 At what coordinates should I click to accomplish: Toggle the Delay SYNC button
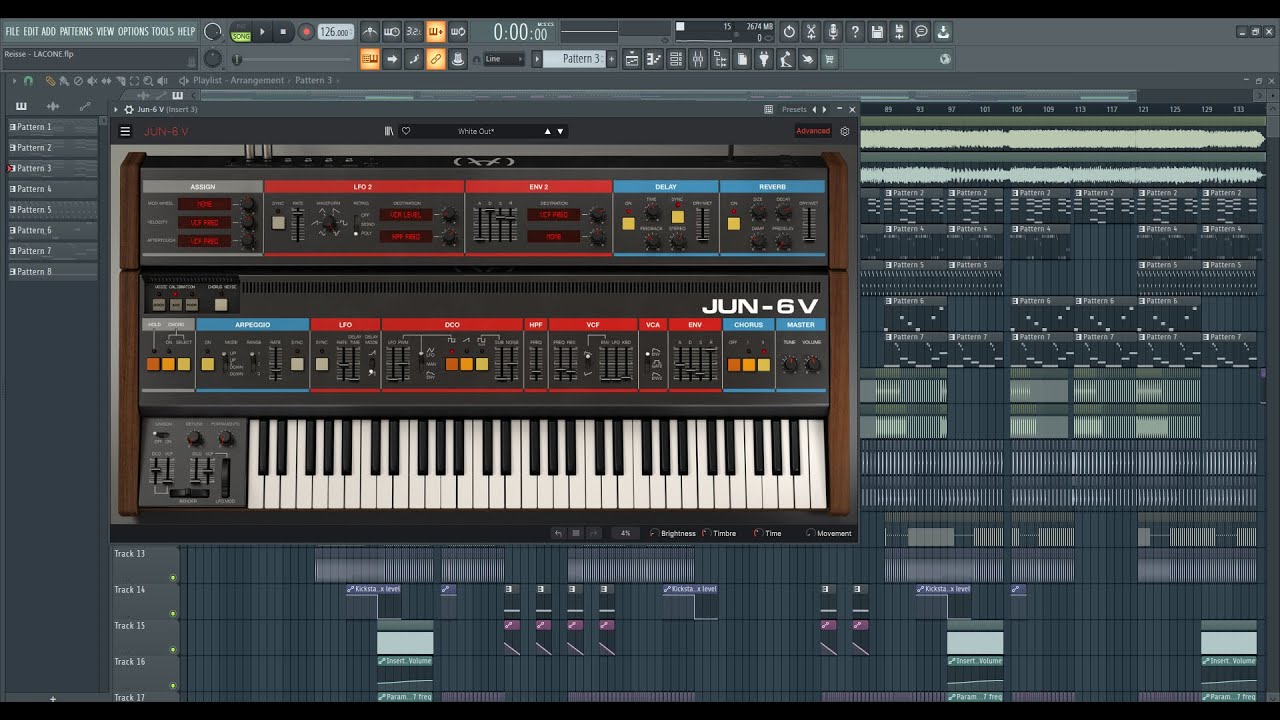pyautogui.click(x=677, y=217)
